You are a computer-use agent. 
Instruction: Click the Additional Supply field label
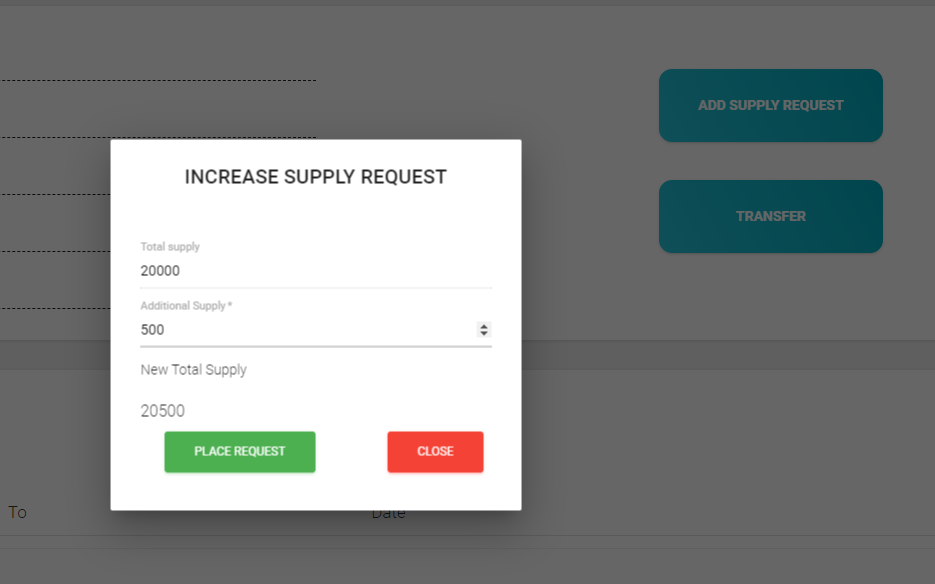tap(183, 306)
